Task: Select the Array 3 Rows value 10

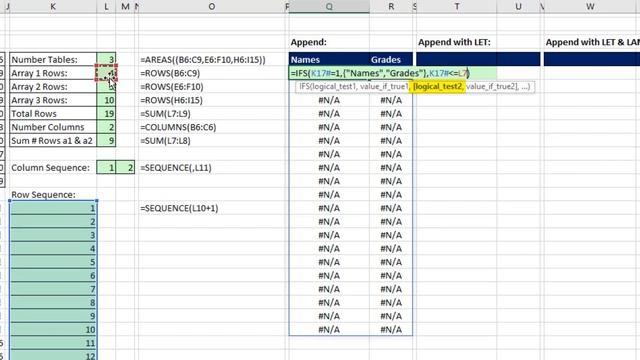Action: coord(106,100)
